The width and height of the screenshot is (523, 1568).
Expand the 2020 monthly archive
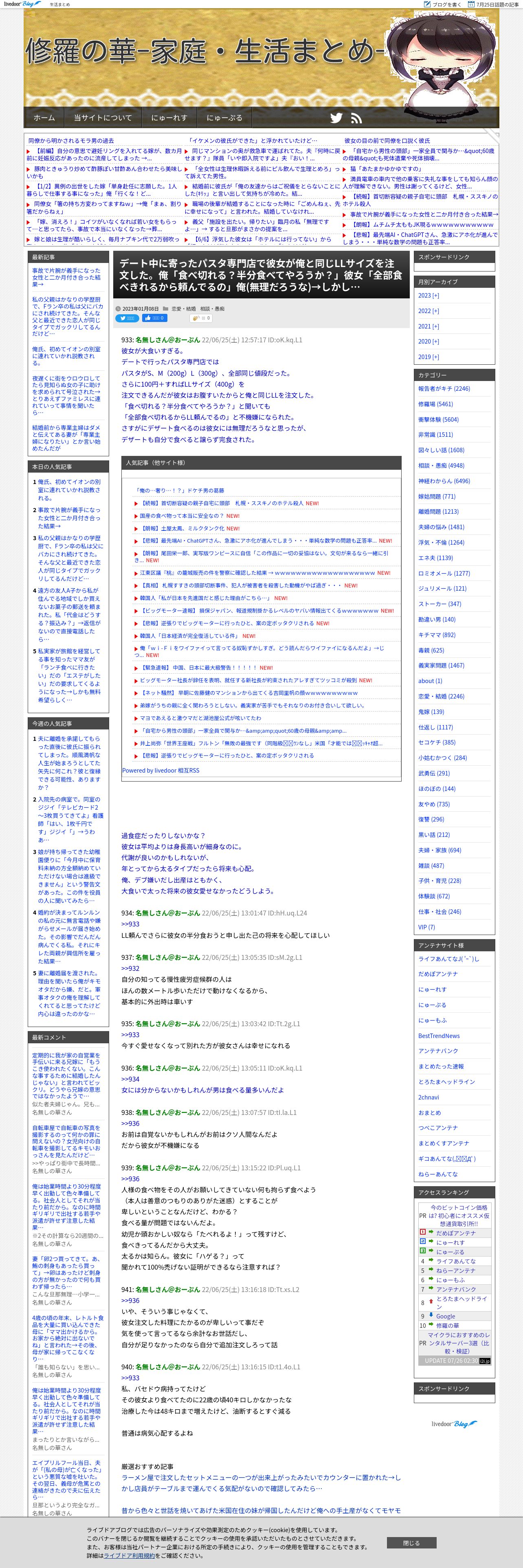(429, 342)
